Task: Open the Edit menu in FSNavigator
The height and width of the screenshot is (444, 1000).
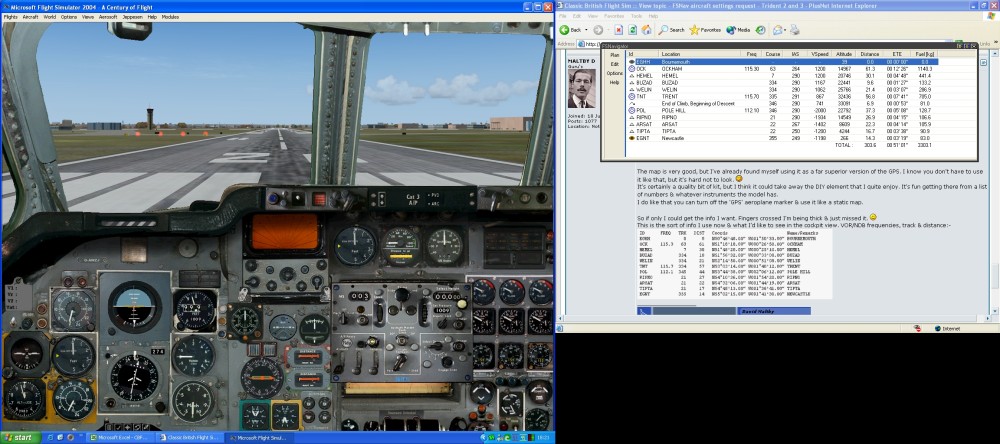Action: [x=614, y=64]
